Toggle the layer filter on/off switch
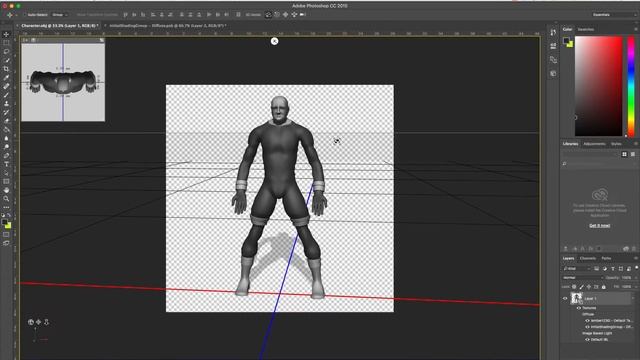640x360 pixels. 636,268
